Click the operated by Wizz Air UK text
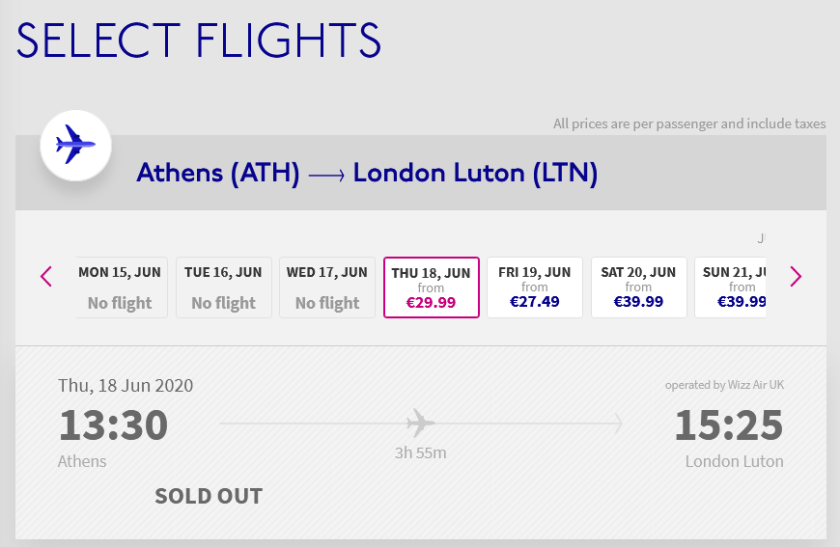840x547 pixels. 724,385
